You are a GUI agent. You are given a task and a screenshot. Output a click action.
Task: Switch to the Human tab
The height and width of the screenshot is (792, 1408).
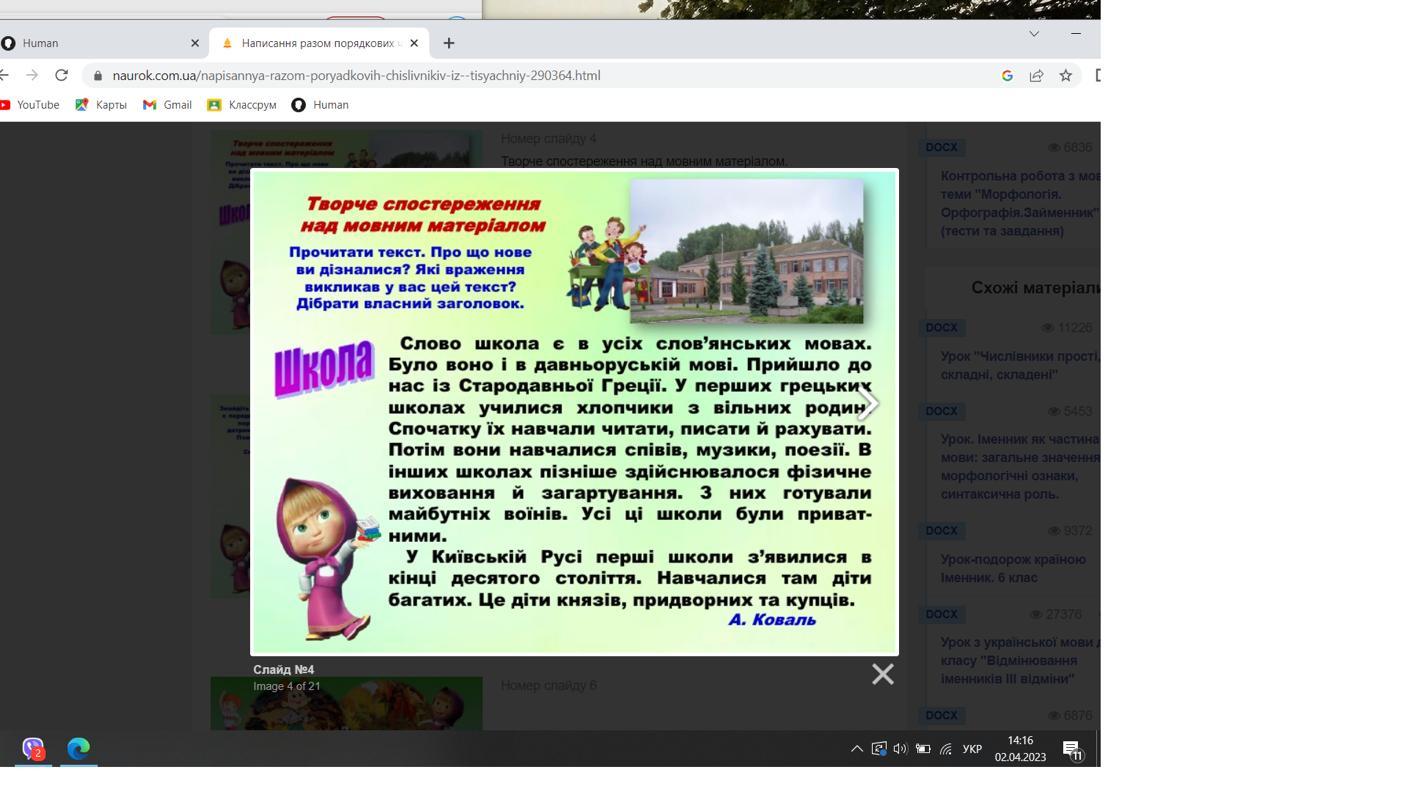click(x=90, y=43)
